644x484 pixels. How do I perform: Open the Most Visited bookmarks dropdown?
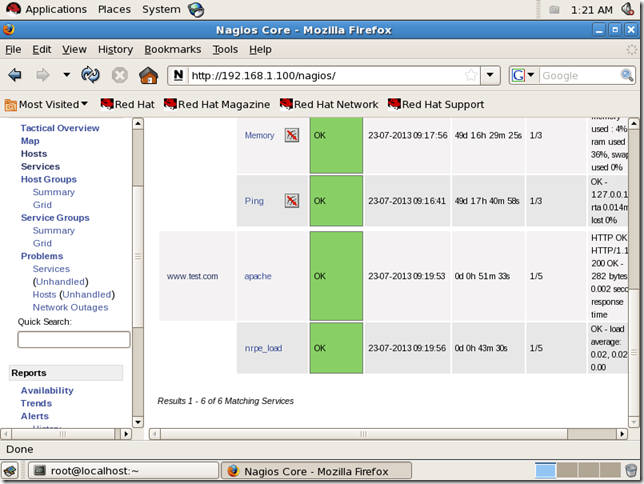pos(46,105)
